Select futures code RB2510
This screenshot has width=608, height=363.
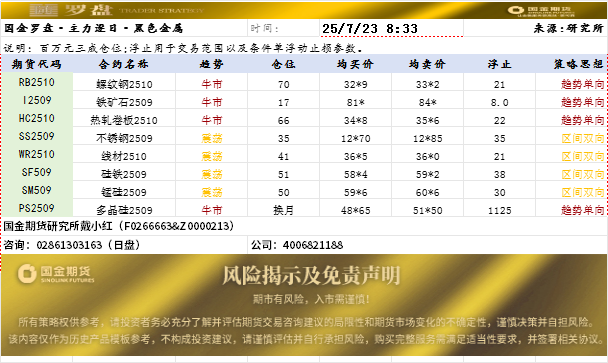[36, 82]
